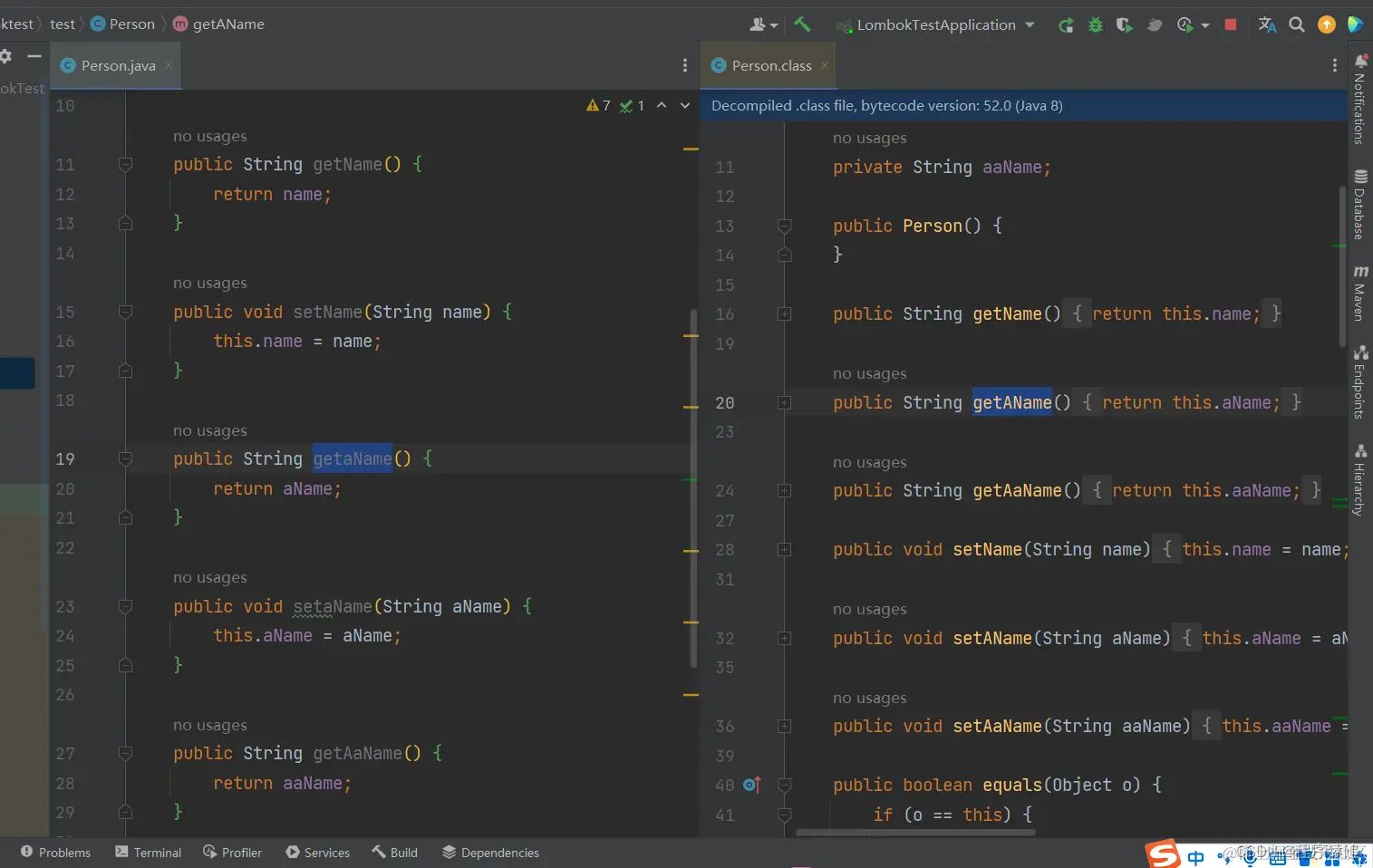This screenshot has height=868, width=1373.
Task: Collapse setName method in Person.java
Action: [126, 313]
